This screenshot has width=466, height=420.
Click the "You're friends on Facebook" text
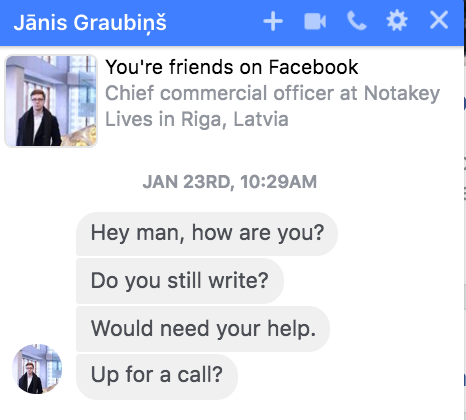[232, 67]
